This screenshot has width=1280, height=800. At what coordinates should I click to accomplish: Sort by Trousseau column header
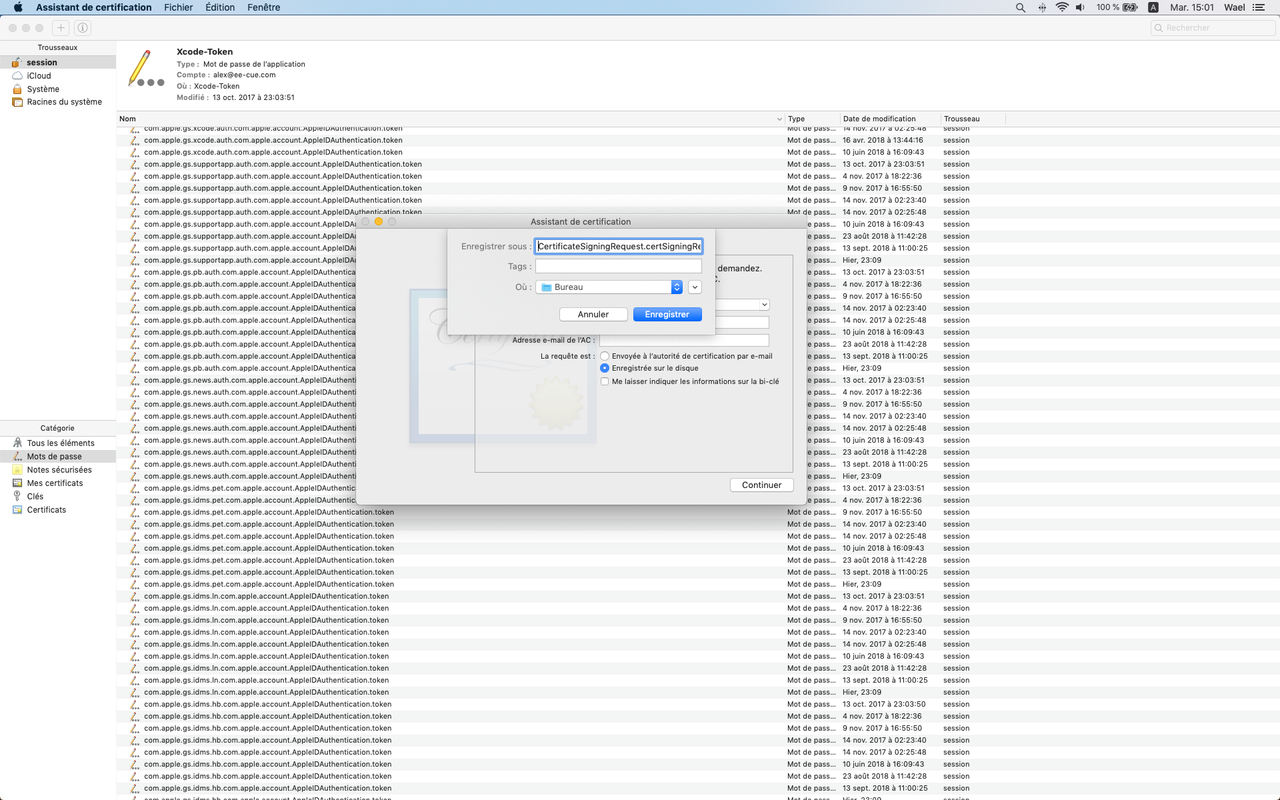tap(973, 119)
